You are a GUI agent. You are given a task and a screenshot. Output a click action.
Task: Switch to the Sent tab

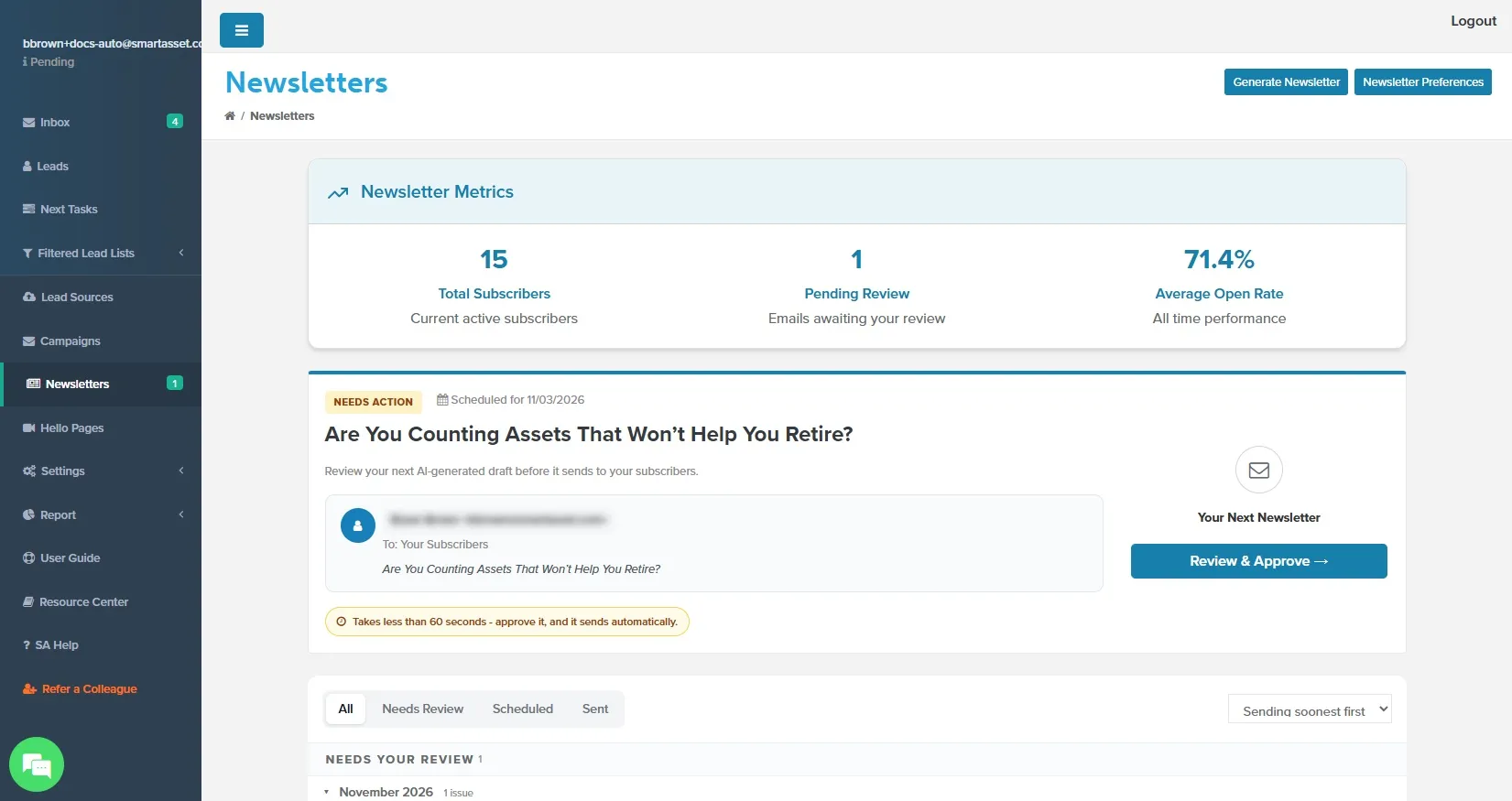coord(595,709)
